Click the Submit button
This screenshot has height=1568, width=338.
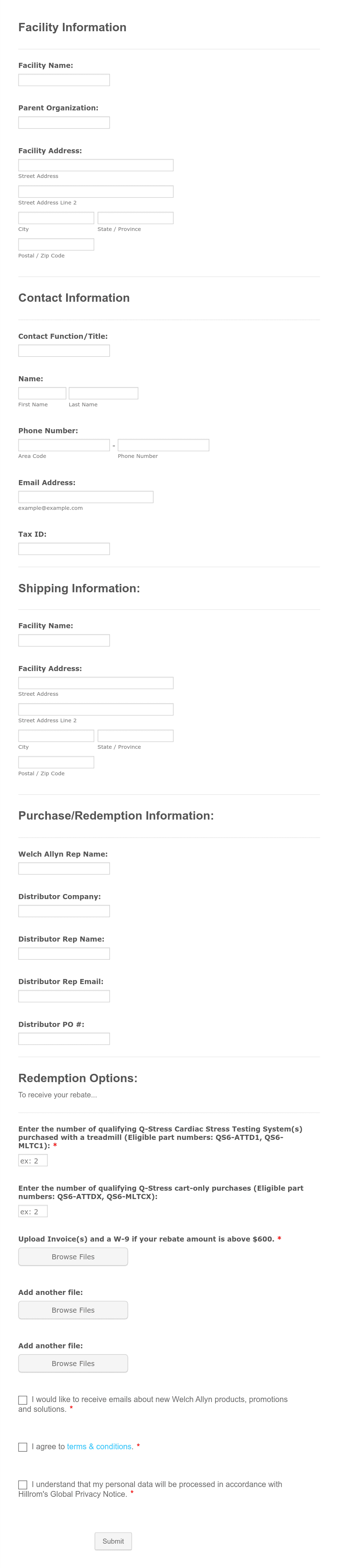tap(113, 1541)
